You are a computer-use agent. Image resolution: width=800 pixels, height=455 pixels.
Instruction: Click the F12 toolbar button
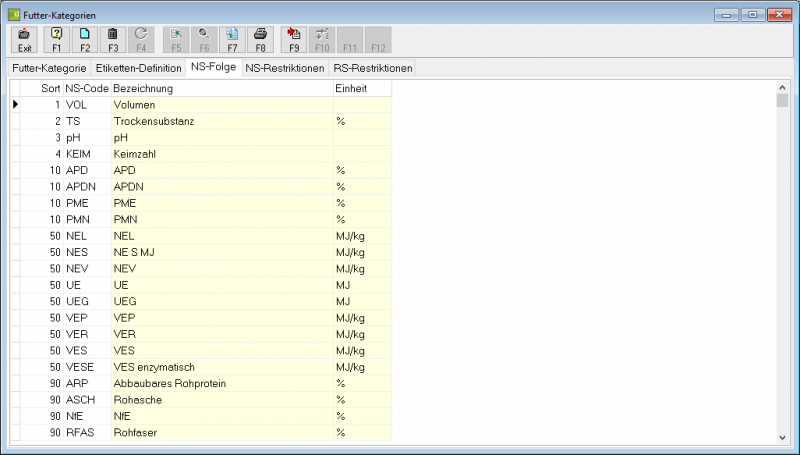[x=378, y=40]
